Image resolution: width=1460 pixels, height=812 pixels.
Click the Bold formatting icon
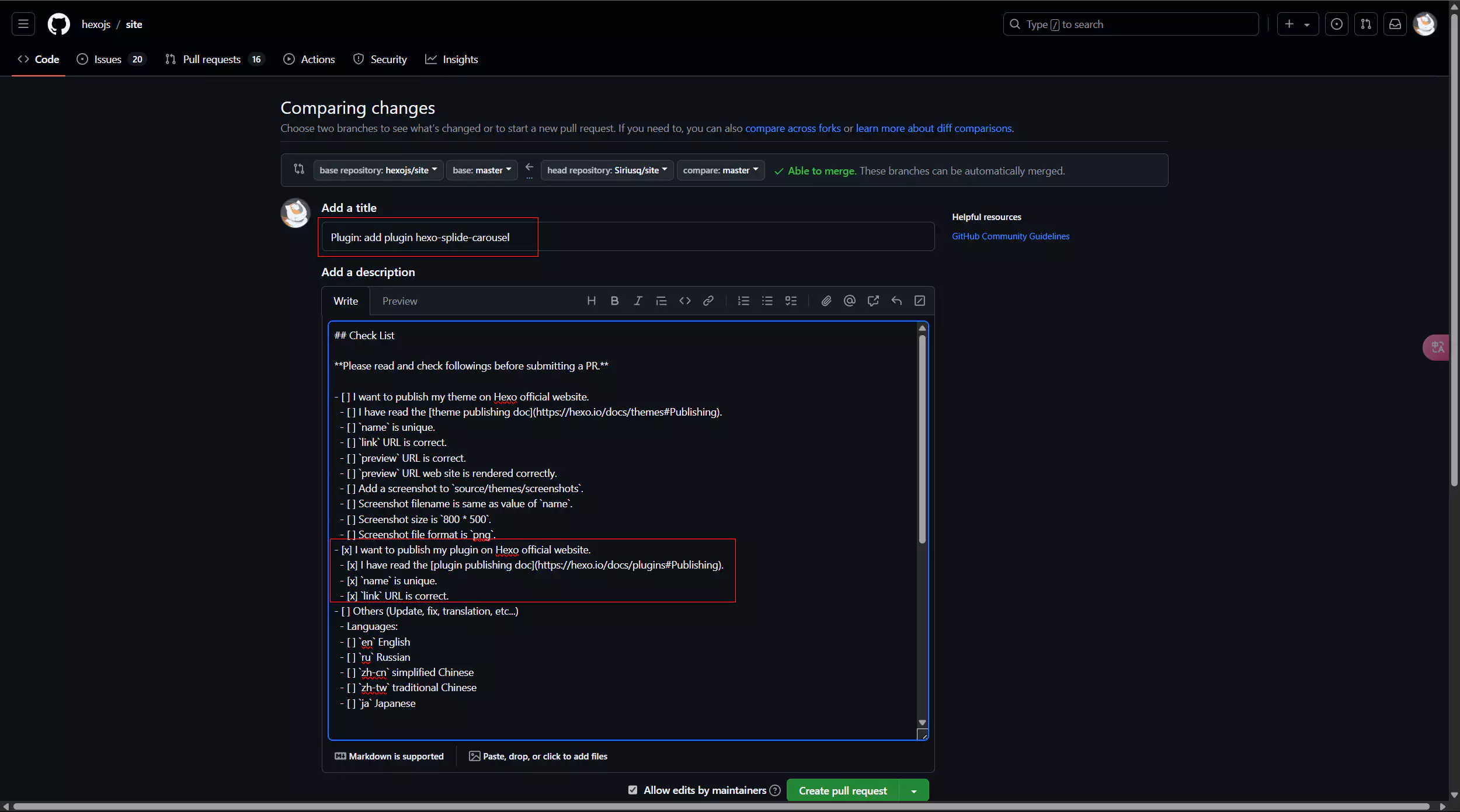coord(614,301)
